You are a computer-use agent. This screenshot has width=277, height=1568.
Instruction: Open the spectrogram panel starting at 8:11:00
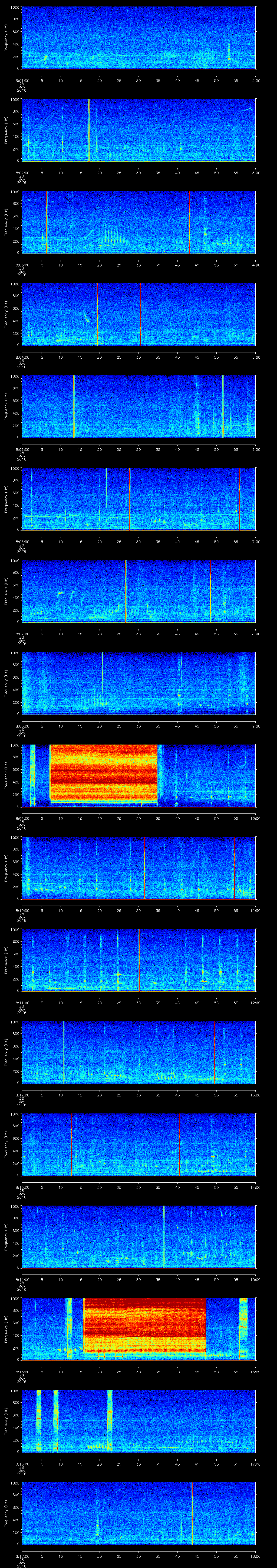coord(138,960)
